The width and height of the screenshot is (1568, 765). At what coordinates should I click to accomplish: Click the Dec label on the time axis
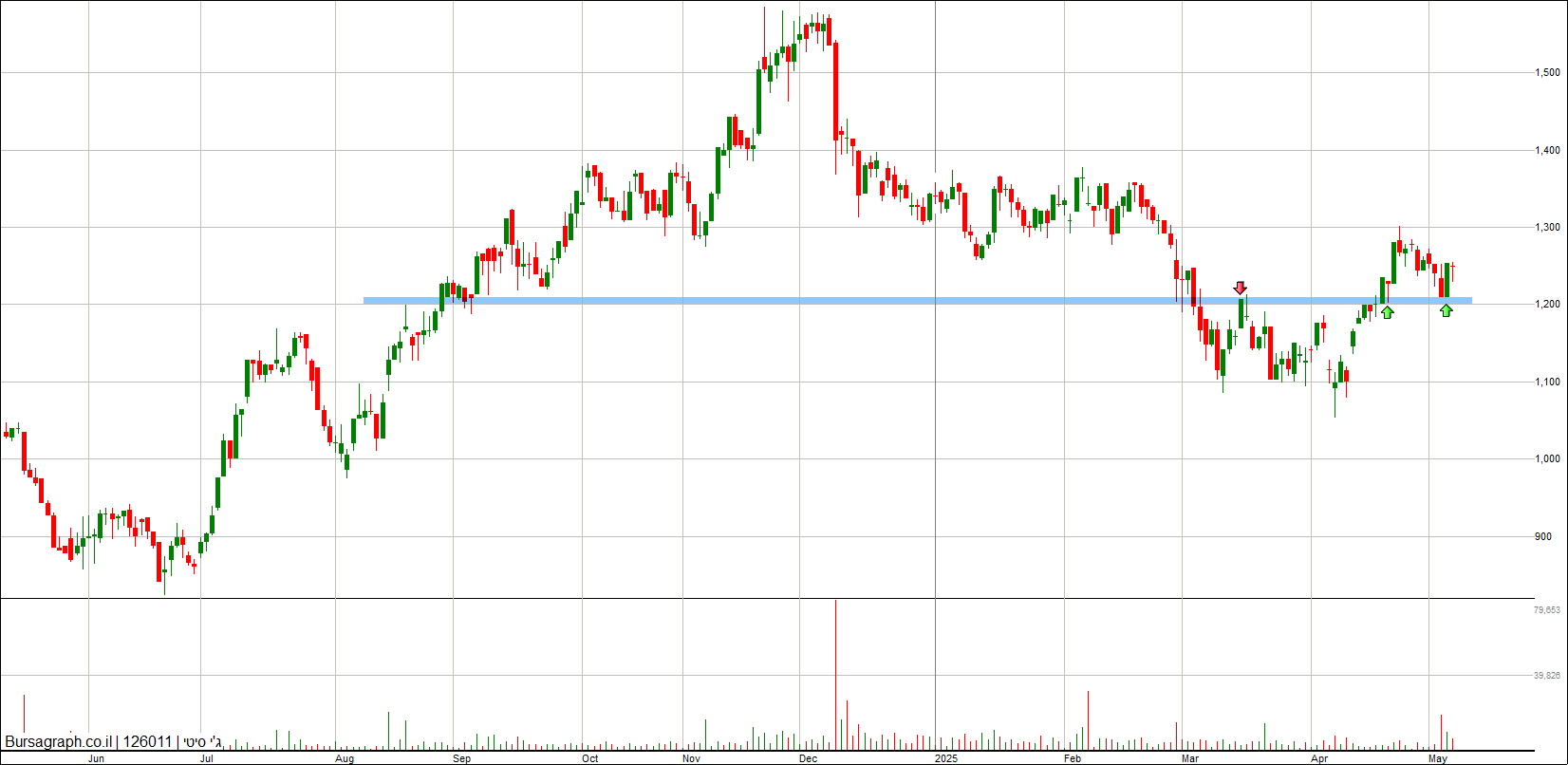(x=808, y=759)
